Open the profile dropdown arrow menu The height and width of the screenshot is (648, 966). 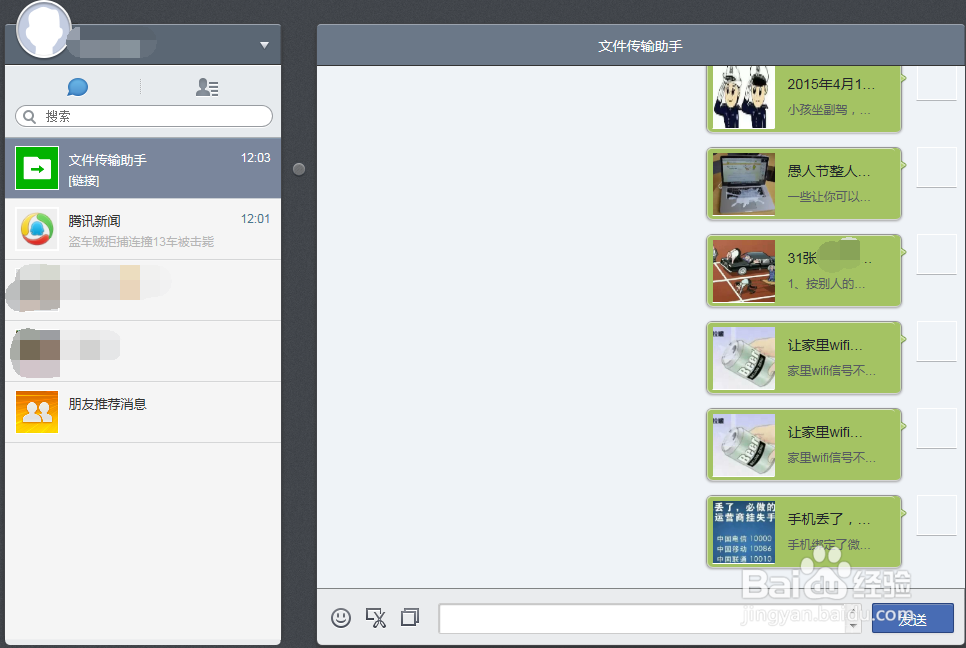pyautogui.click(x=264, y=45)
